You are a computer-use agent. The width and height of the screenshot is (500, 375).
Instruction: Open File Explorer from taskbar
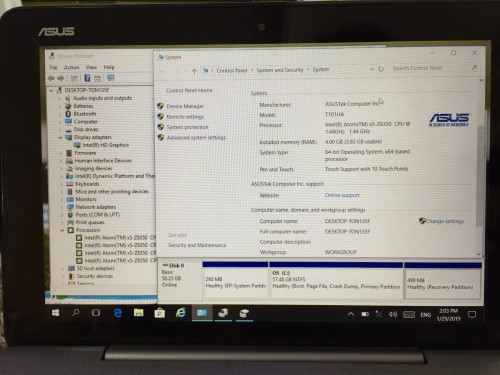[139, 313]
